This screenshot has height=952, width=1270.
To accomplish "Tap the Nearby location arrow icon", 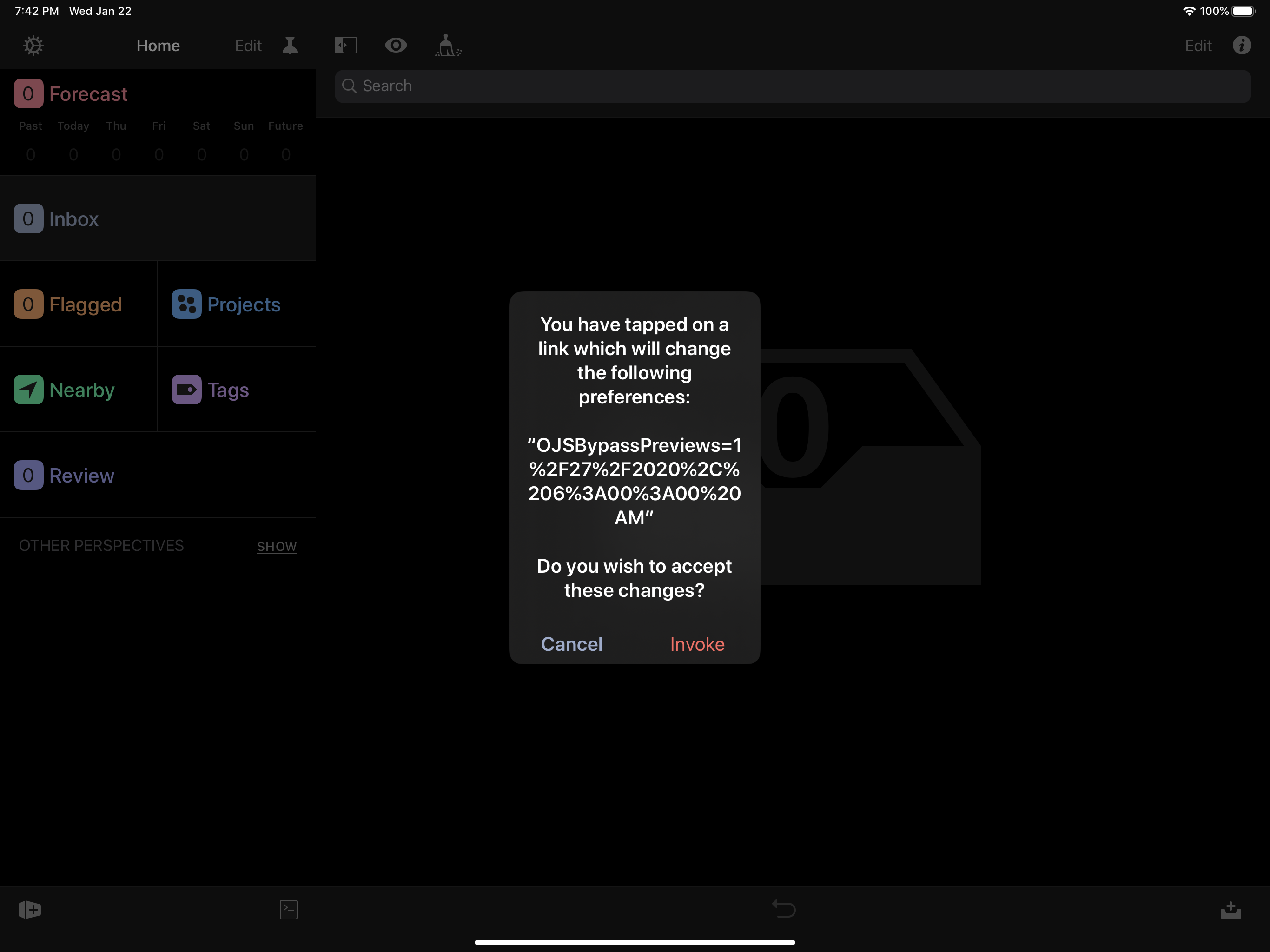I will coord(28,389).
